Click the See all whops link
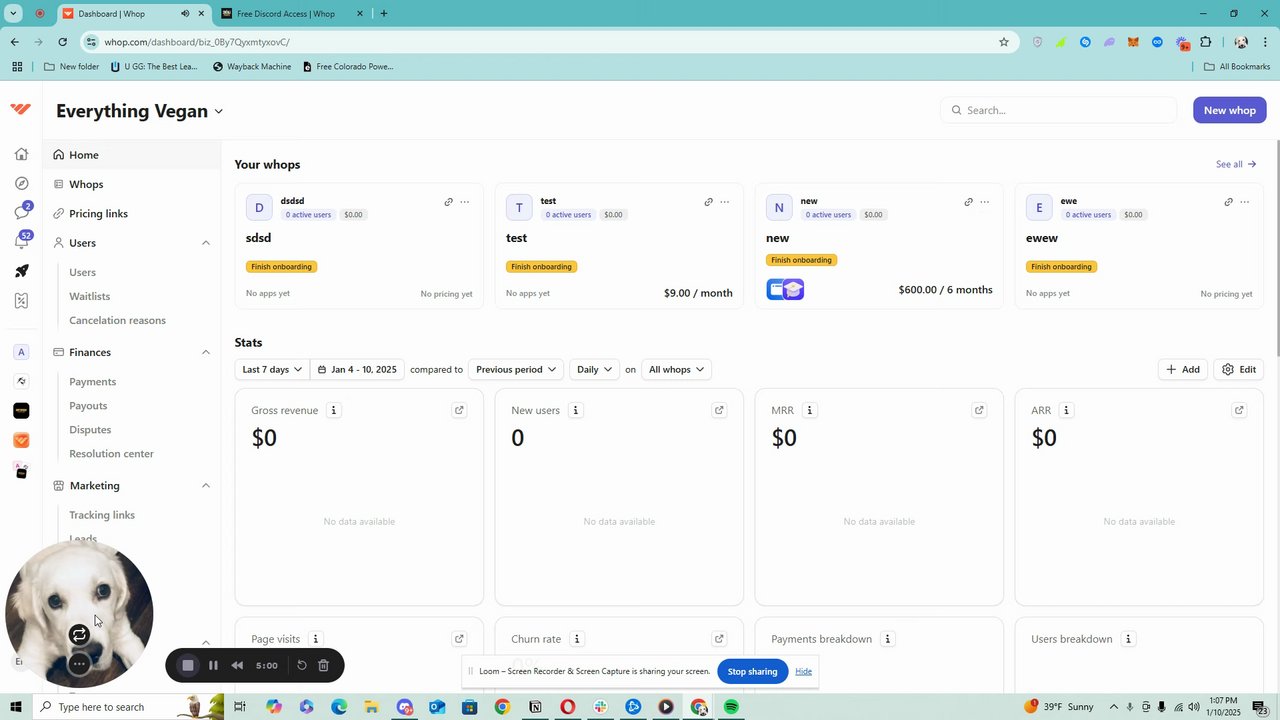1280x720 pixels. coord(1236,164)
